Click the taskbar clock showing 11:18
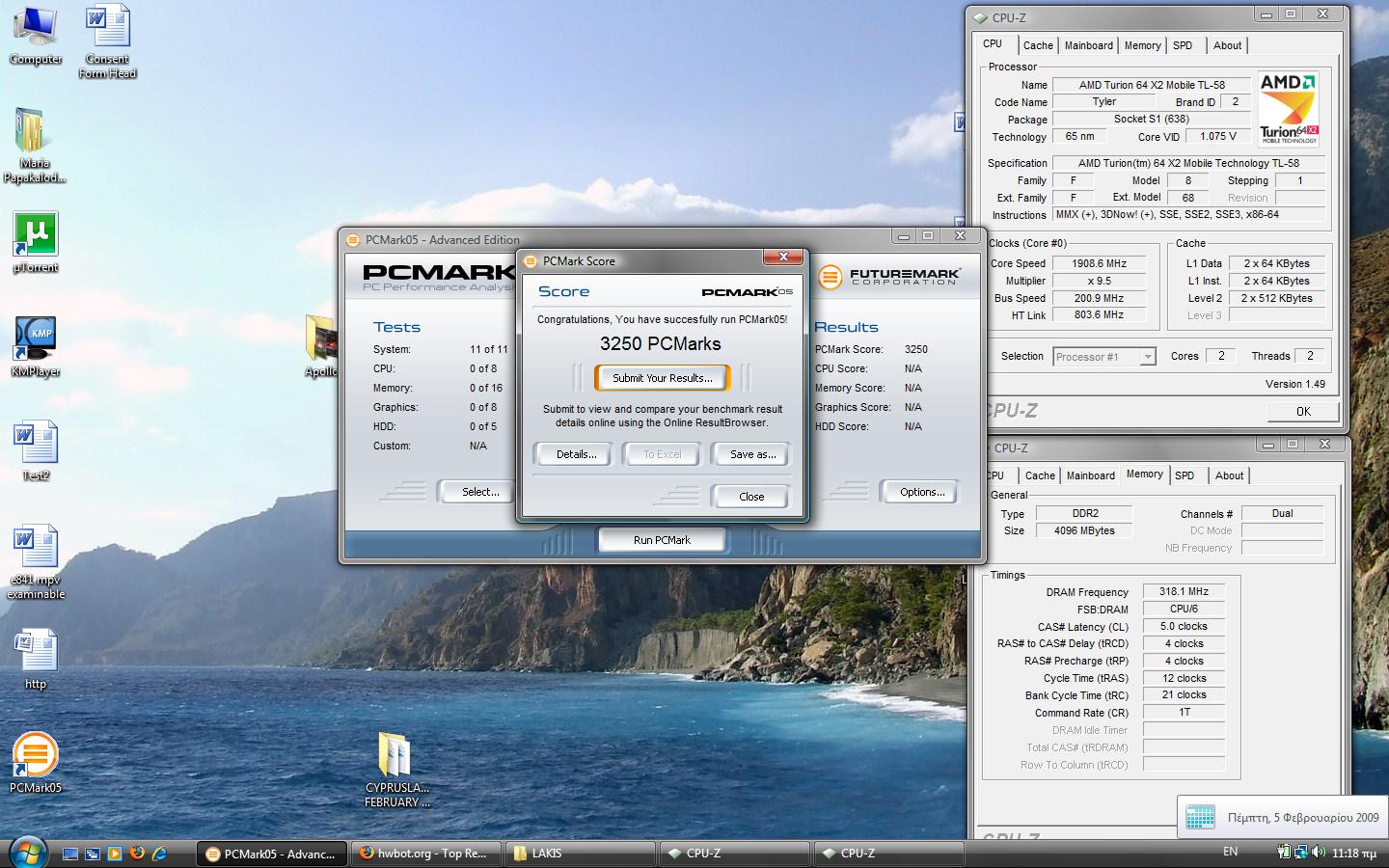Image resolution: width=1389 pixels, height=868 pixels. (1354, 853)
